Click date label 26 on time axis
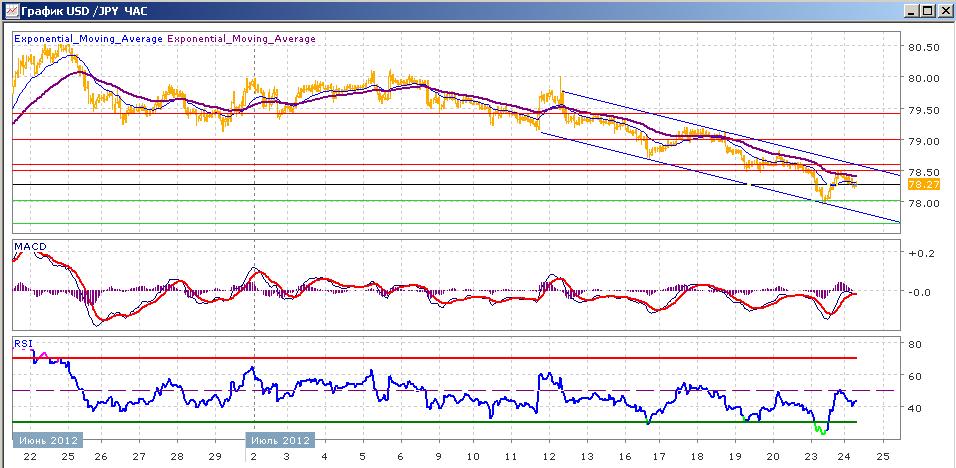956x468 pixels. tap(101, 456)
